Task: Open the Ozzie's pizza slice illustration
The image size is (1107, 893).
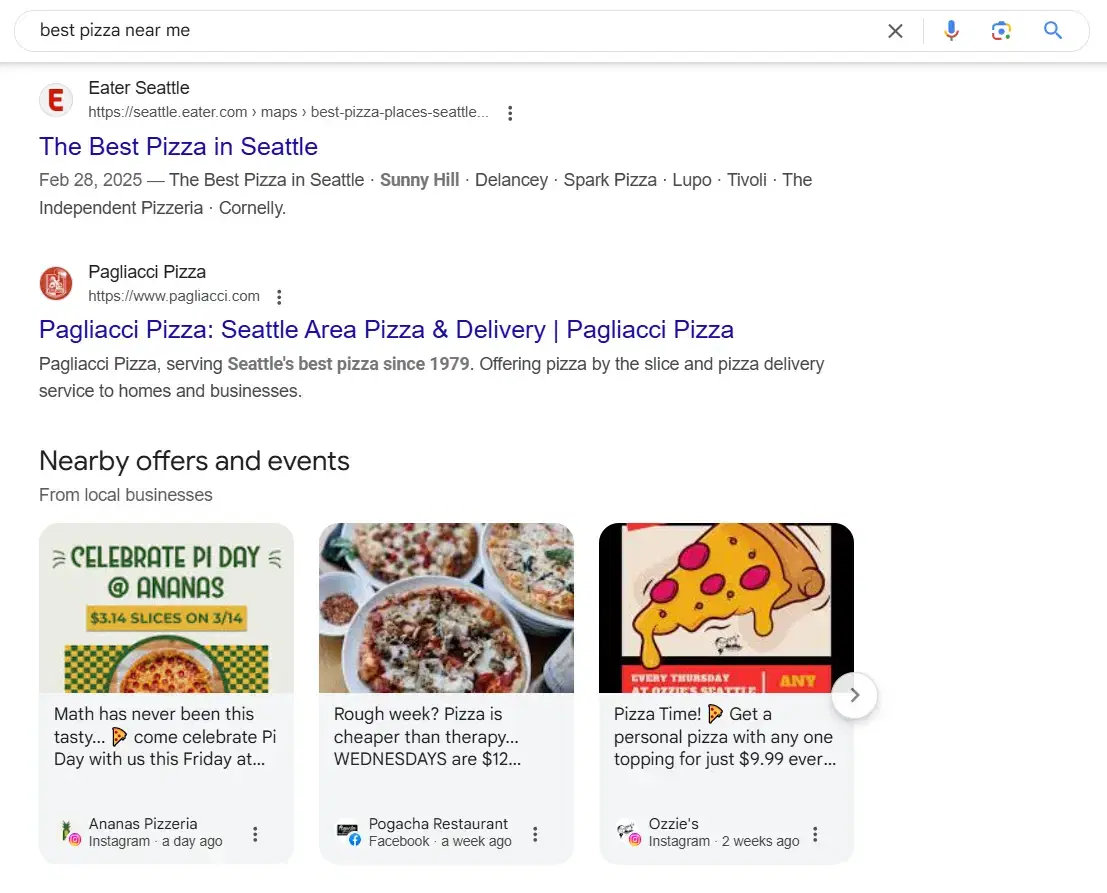Action: 726,608
